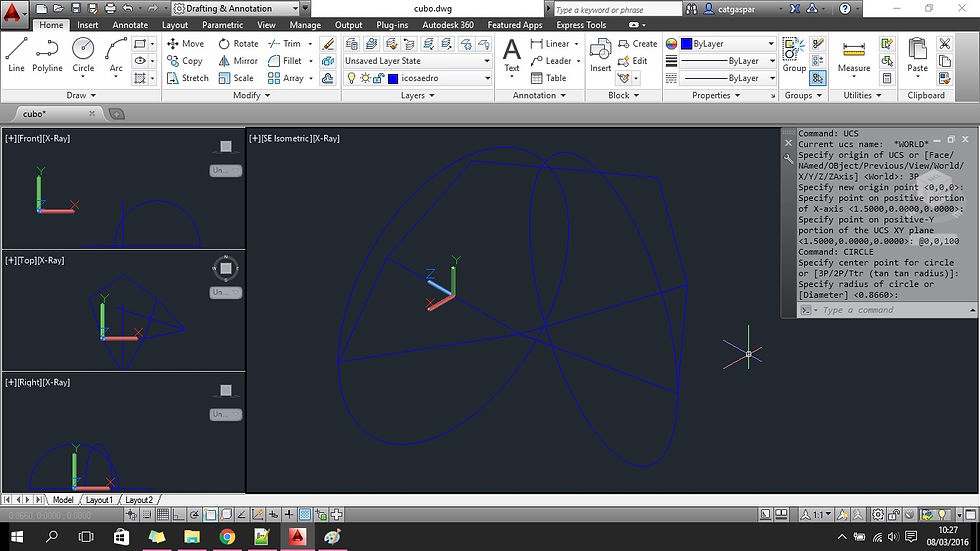980x551 pixels.
Task: Expand the Draw panel
Action: [x=81, y=95]
